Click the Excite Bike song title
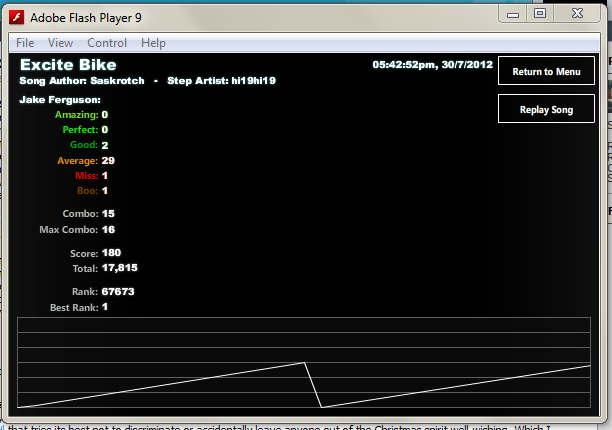 click(68, 65)
